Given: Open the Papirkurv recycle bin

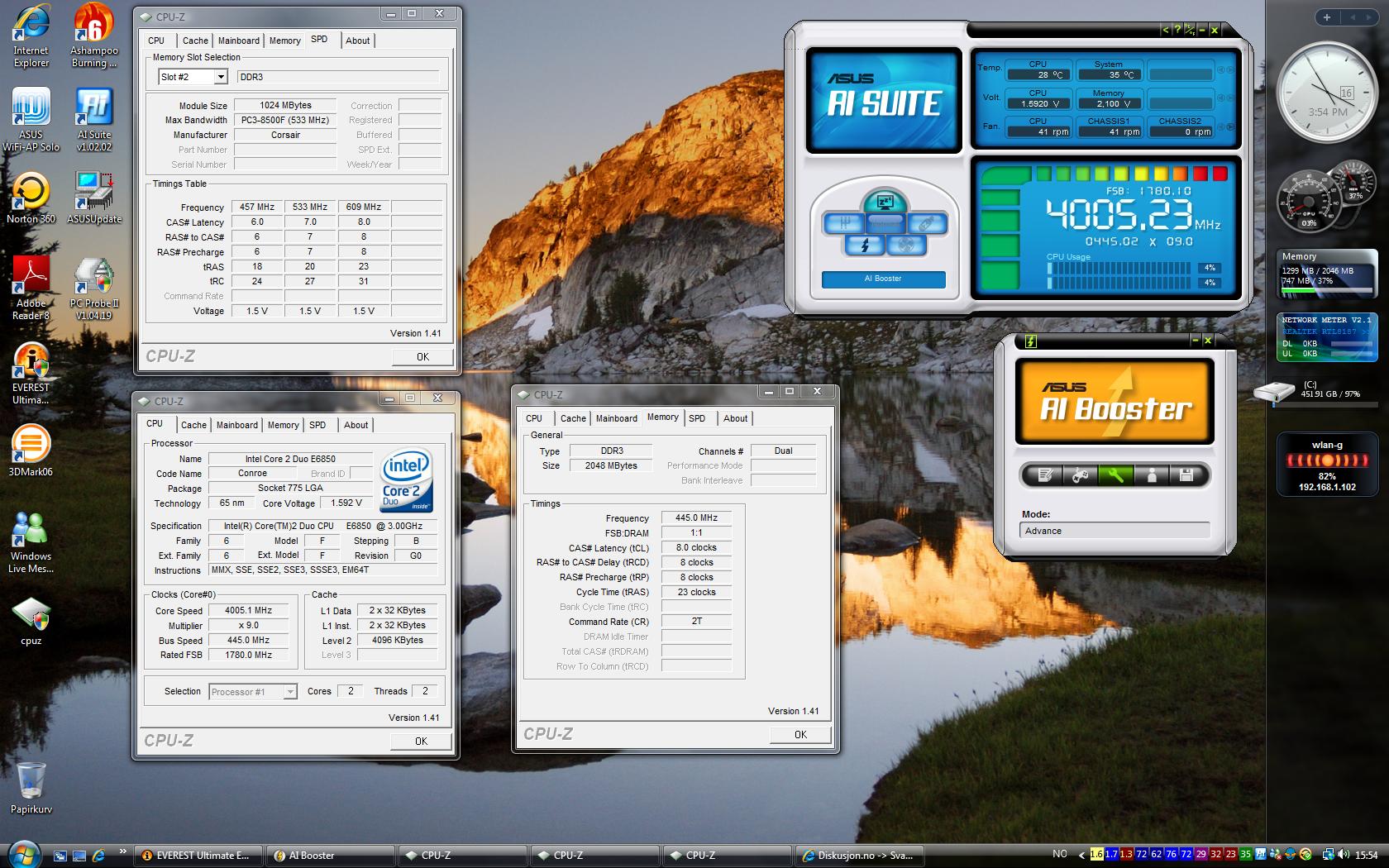Looking at the screenshot, I should click(31, 789).
